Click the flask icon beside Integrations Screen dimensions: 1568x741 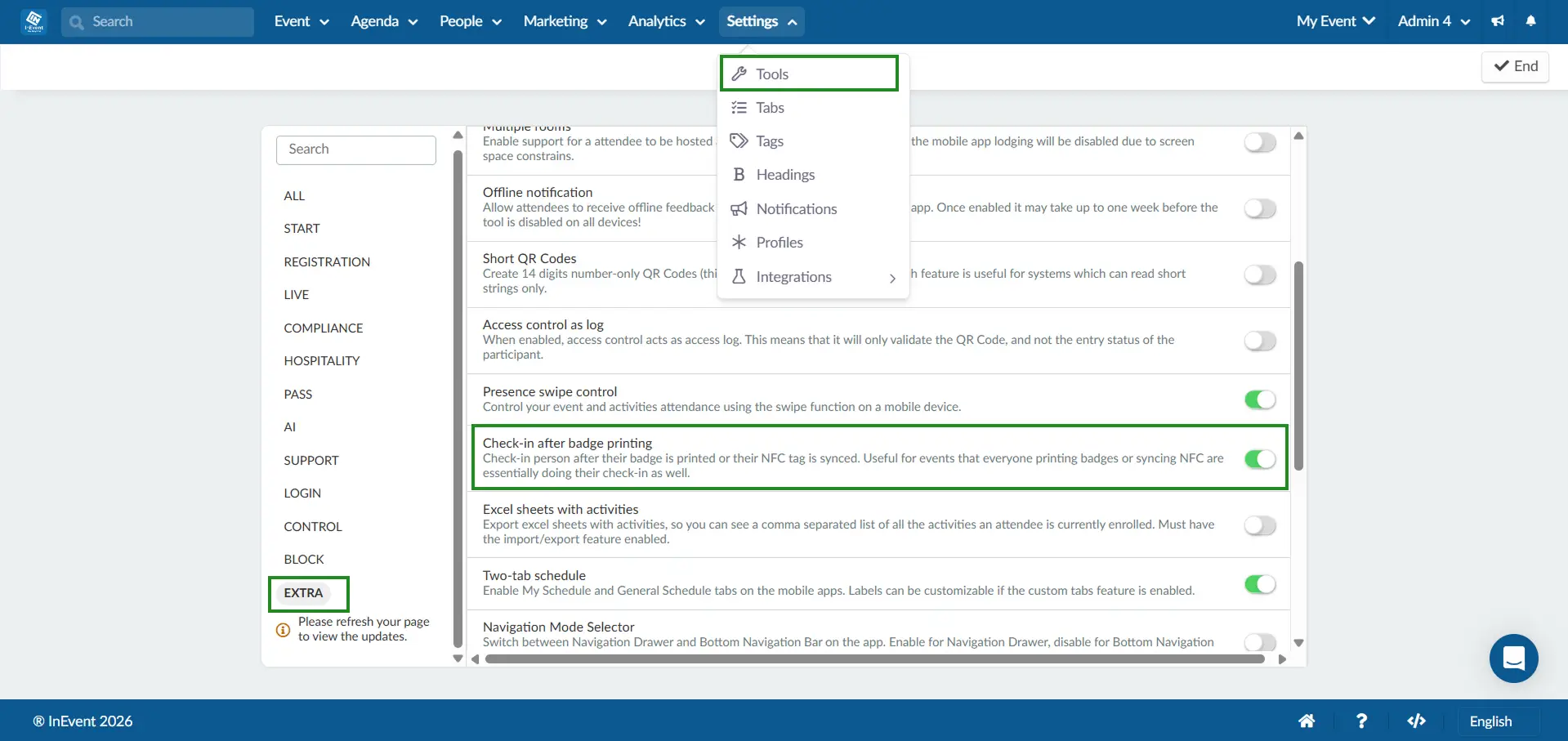pos(739,277)
